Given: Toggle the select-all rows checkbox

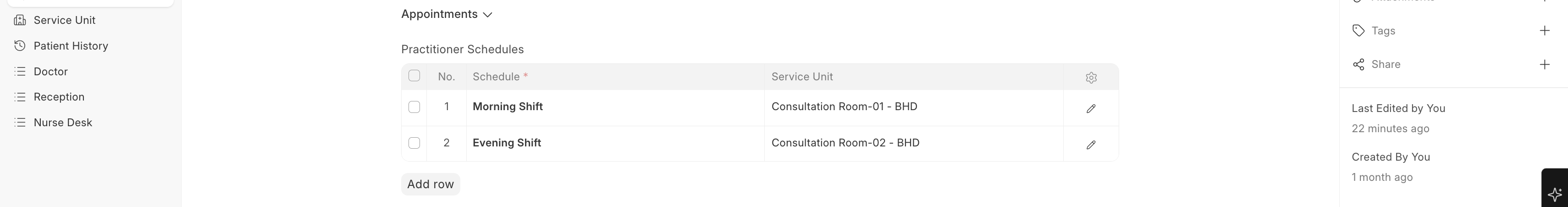Looking at the screenshot, I should coord(414,76).
